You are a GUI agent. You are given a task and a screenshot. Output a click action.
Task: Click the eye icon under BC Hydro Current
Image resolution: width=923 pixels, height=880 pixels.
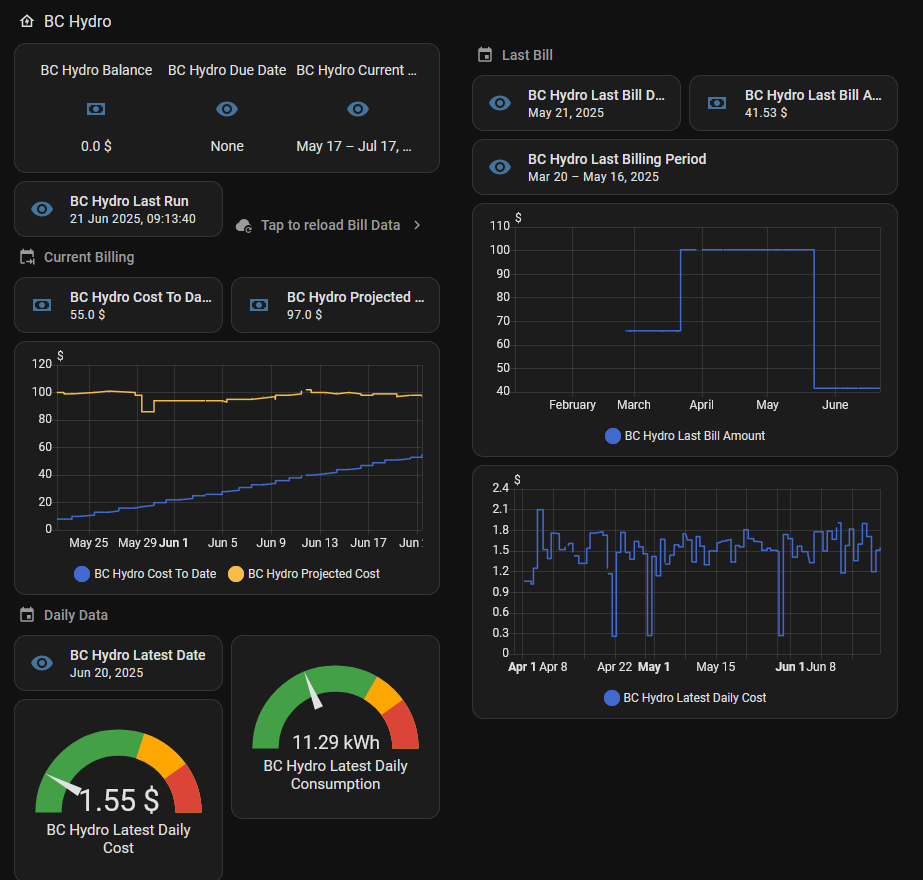[358, 109]
